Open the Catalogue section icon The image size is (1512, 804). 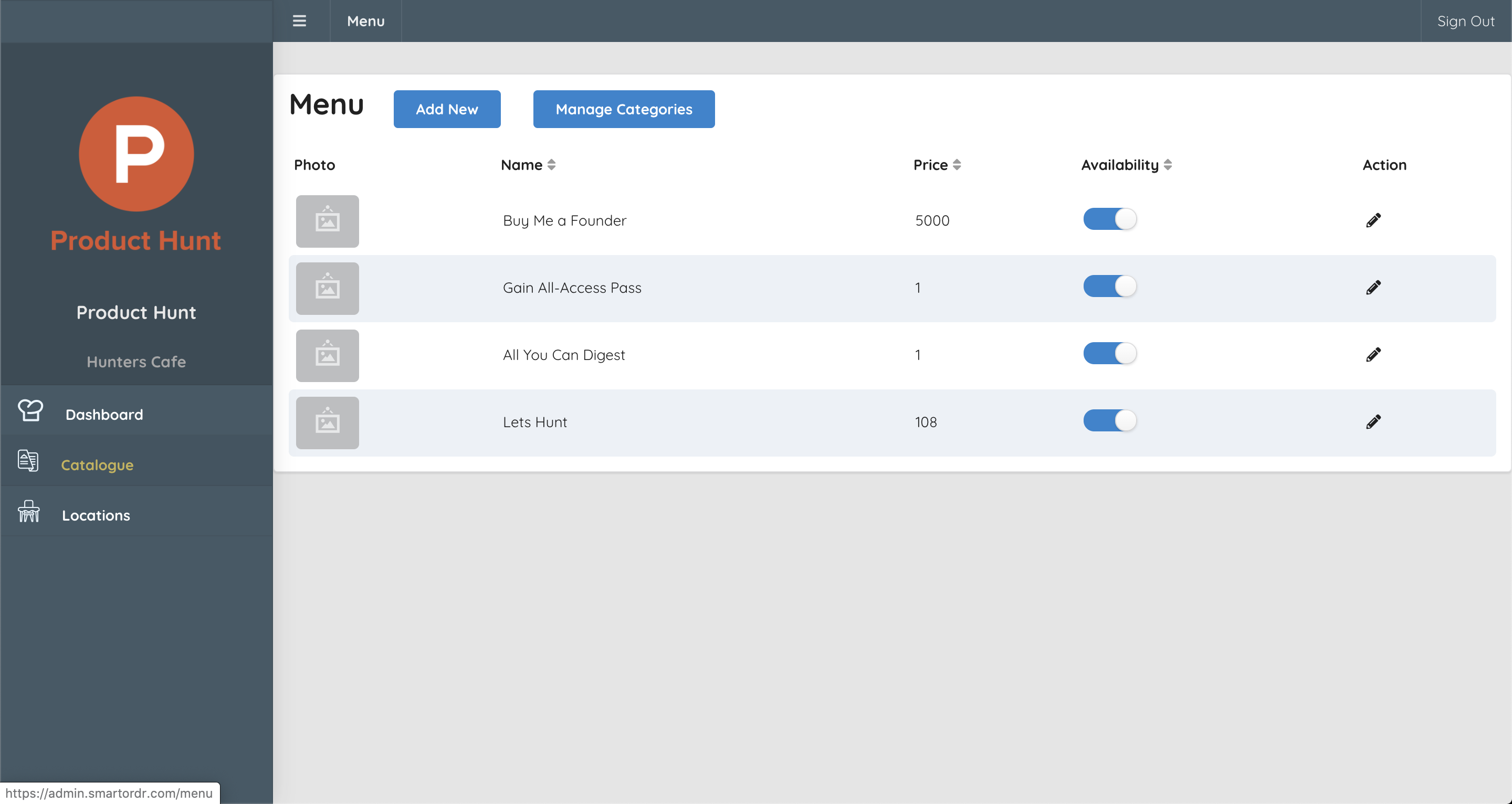[x=28, y=461]
